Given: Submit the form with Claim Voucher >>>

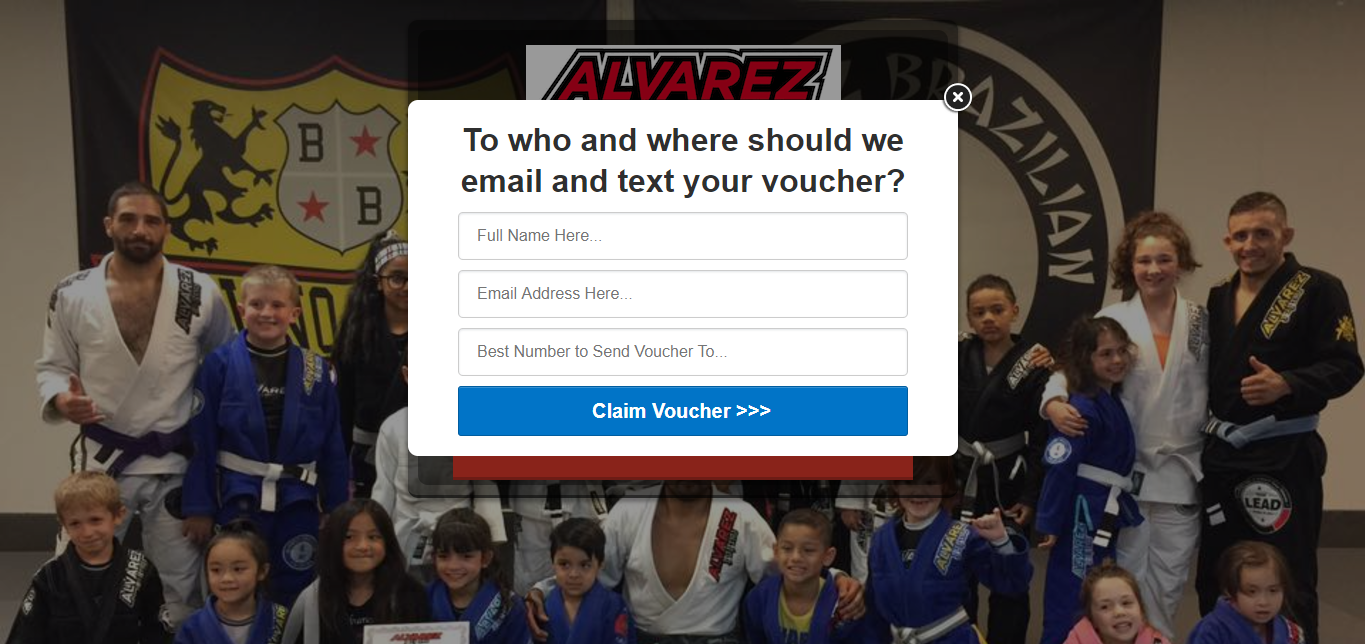Looking at the screenshot, I should point(683,411).
